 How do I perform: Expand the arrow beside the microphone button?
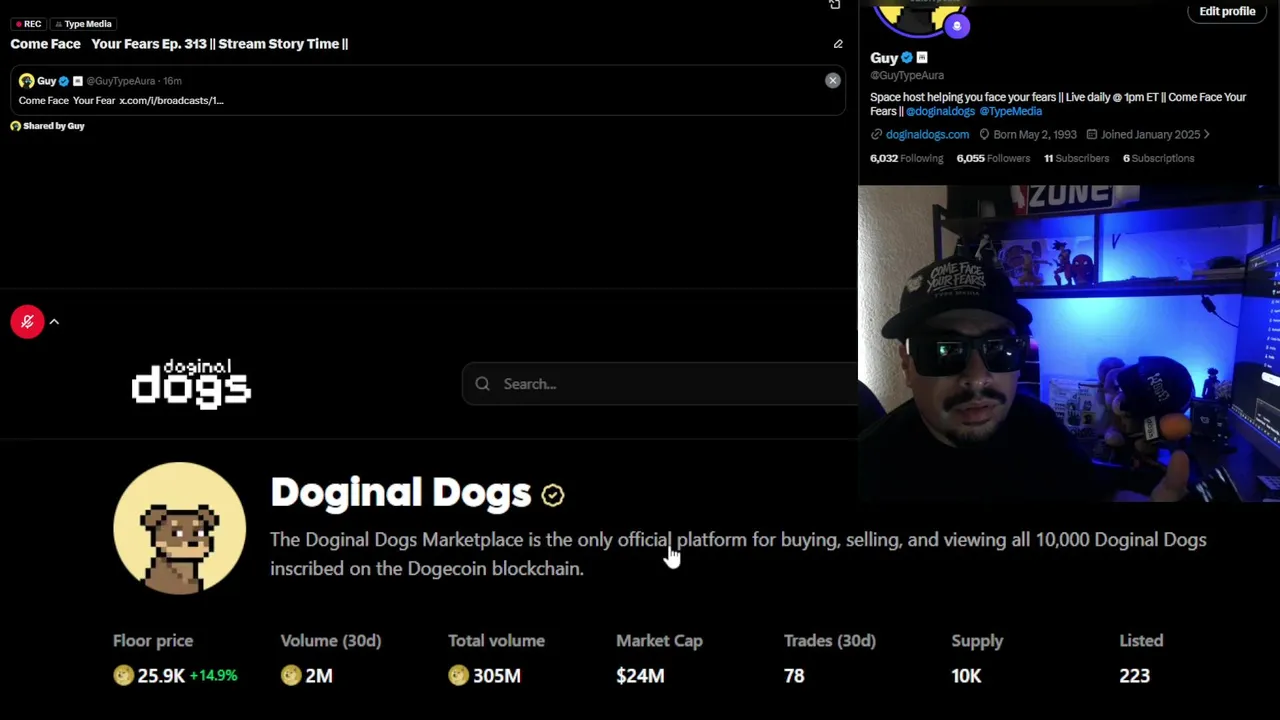pyautogui.click(x=54, y=322)
